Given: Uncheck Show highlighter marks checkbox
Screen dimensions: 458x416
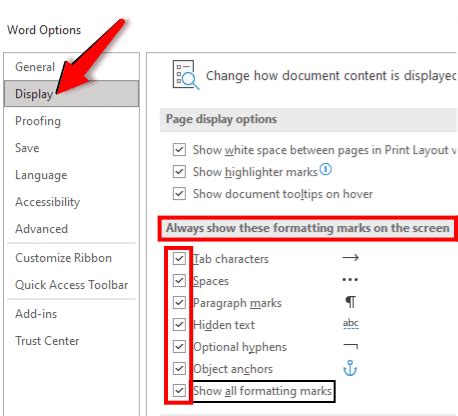Looking at the screenshot, I should pos(179,172).
